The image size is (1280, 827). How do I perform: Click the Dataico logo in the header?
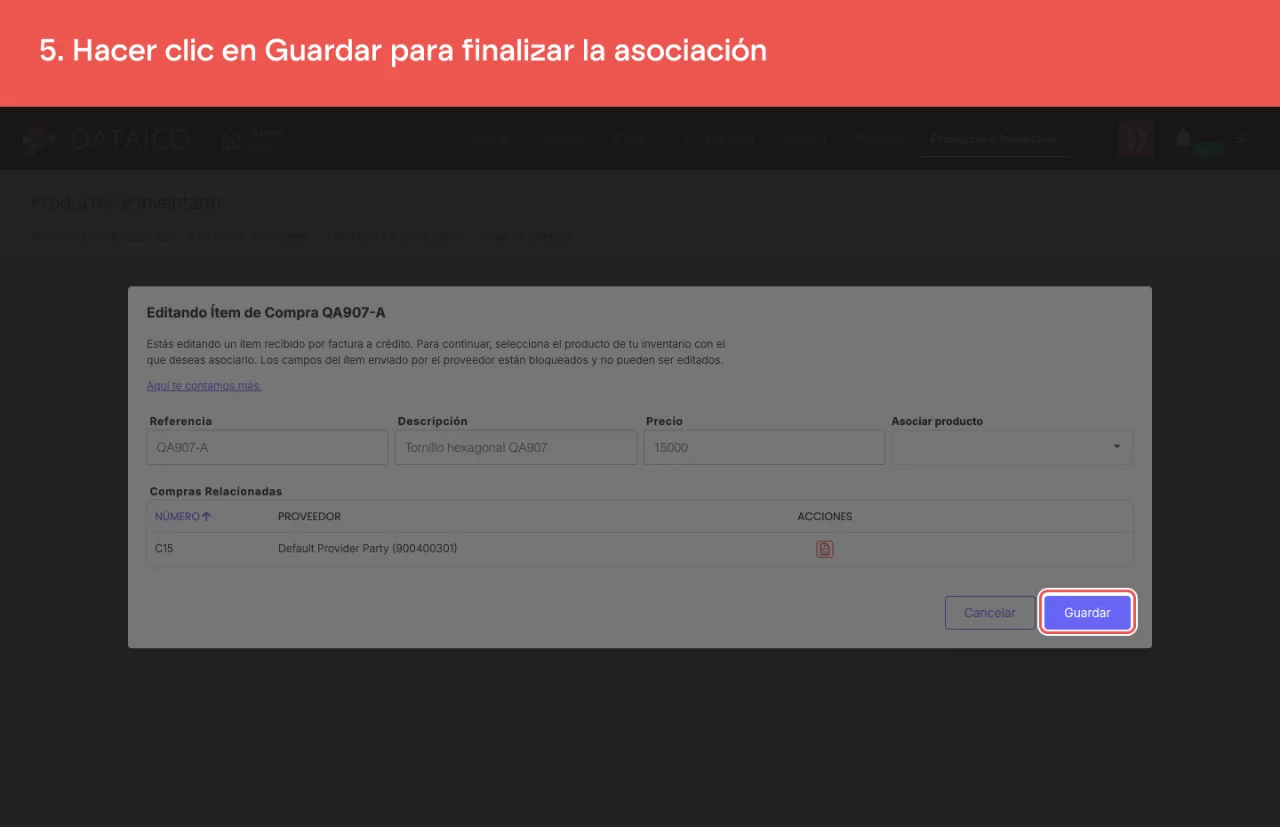(106, 139)
